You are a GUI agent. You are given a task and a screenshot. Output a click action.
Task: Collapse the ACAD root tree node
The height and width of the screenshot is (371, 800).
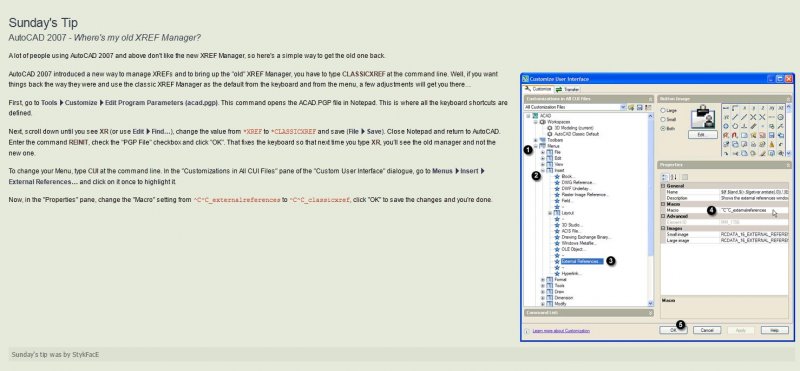coord(528,116)
